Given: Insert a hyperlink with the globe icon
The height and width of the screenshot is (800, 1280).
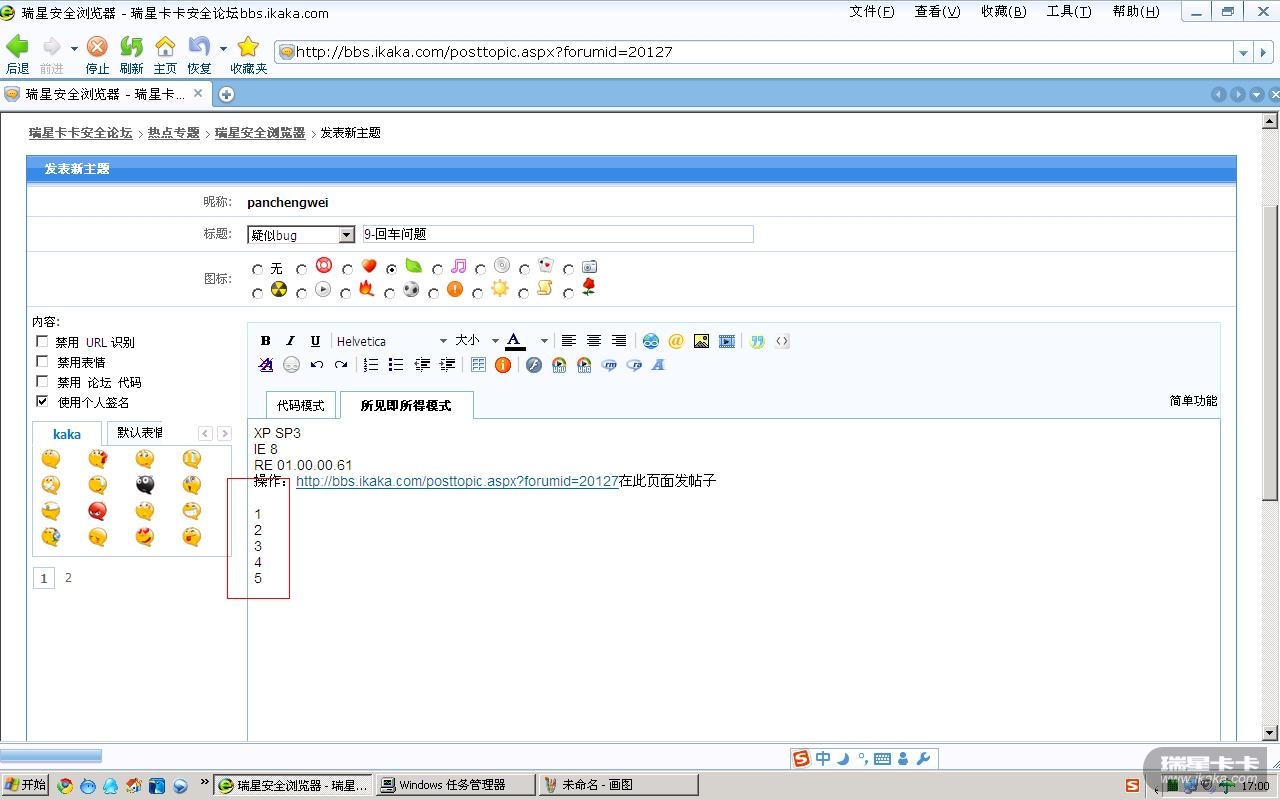Looking at the screenshot, I should click(x=651, y=341).
